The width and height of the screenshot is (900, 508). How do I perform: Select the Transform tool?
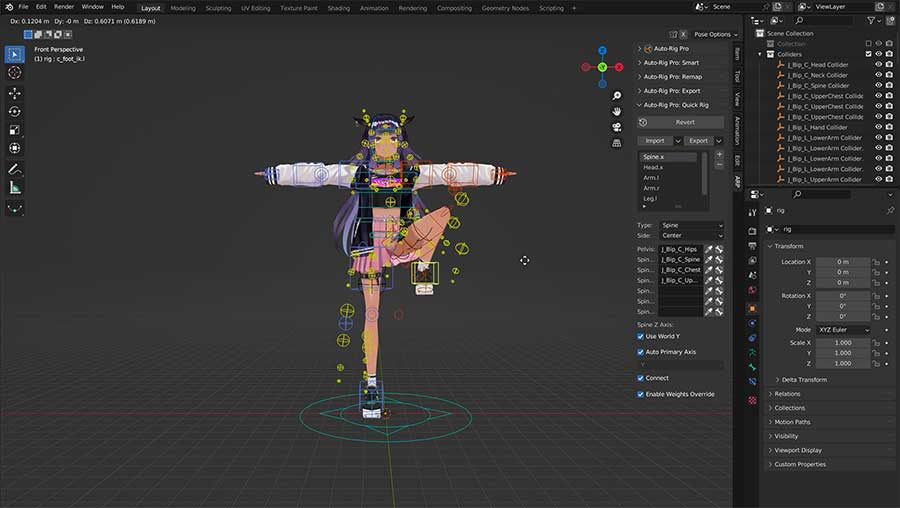click(x=15, y=148)
